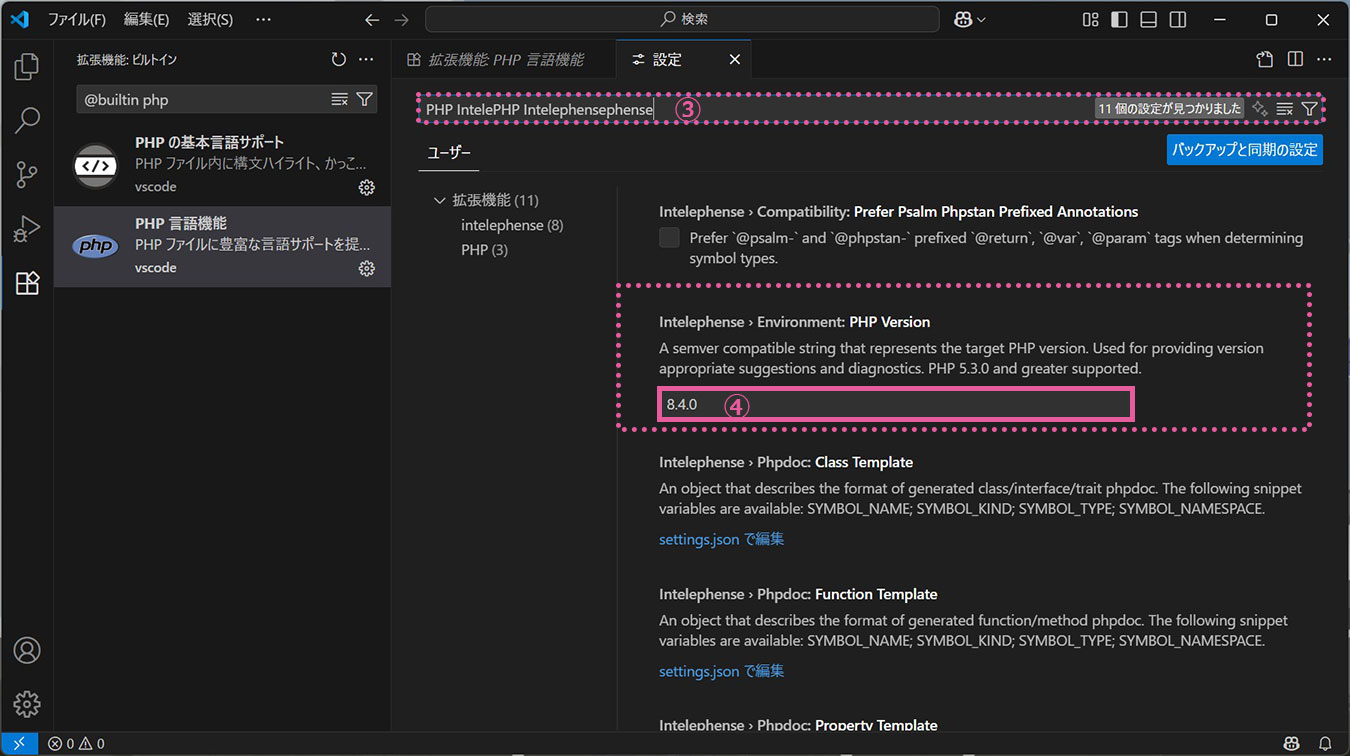Switch to 拡張機能: PHP 言語機能 tab
Image resolution: width=1350 pixels, height=756 pixels.
(505, 60)
